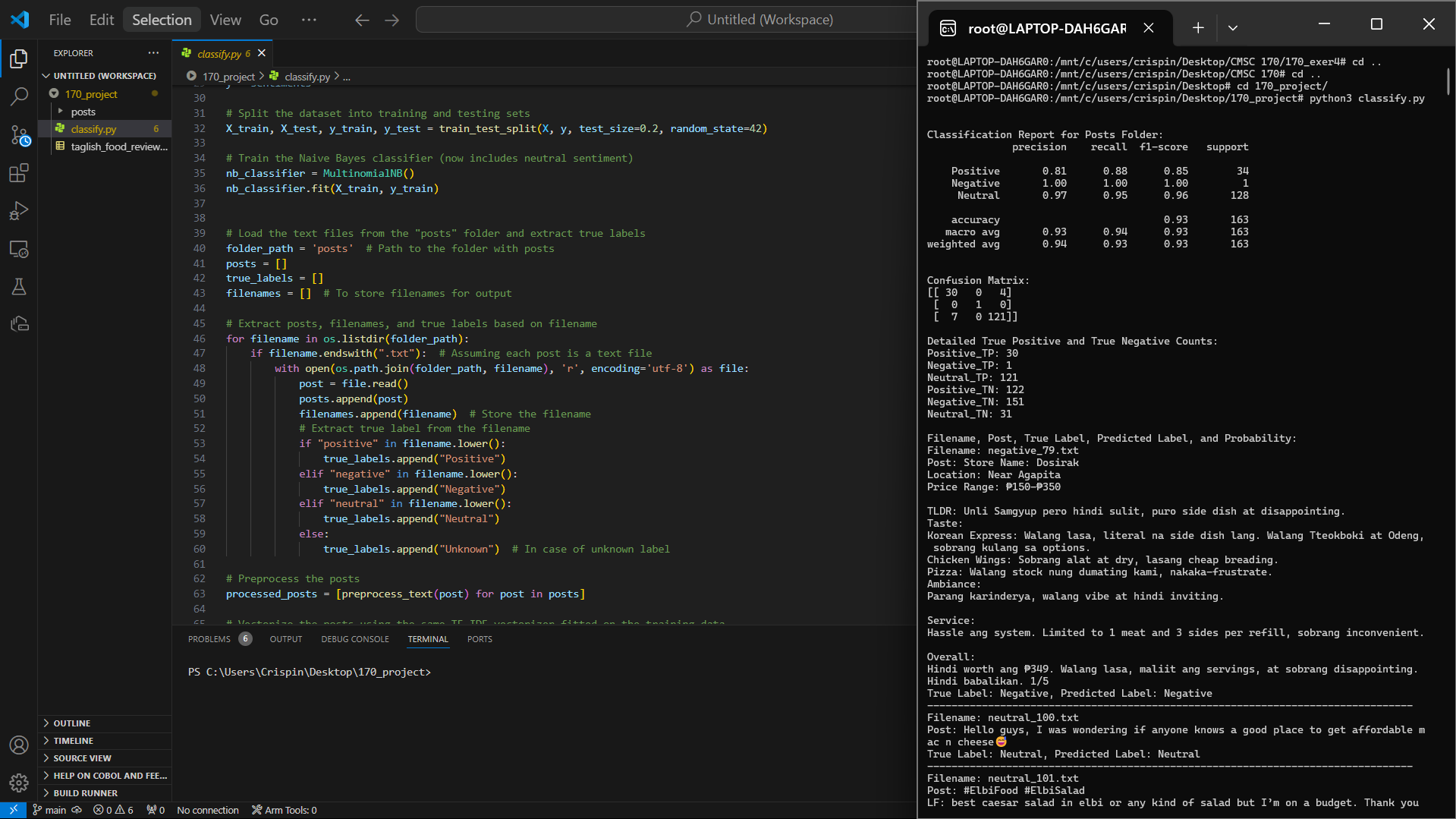Switch to the PROBLEMS panel tab
Image resolution: width=1456 pixels, height=819 pixels.
209,639
